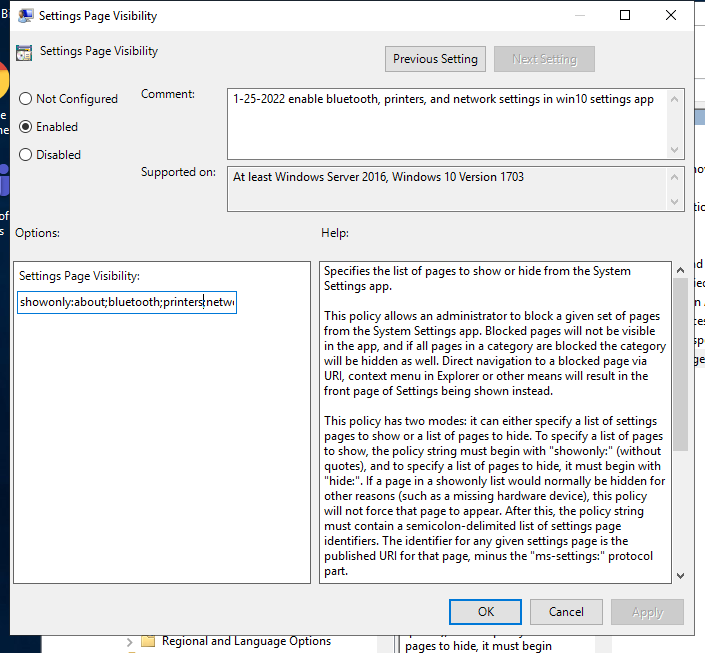This screenshot has height=653, width=705.
Task: Expand the Regional and Language Options node
Action: 129,641
